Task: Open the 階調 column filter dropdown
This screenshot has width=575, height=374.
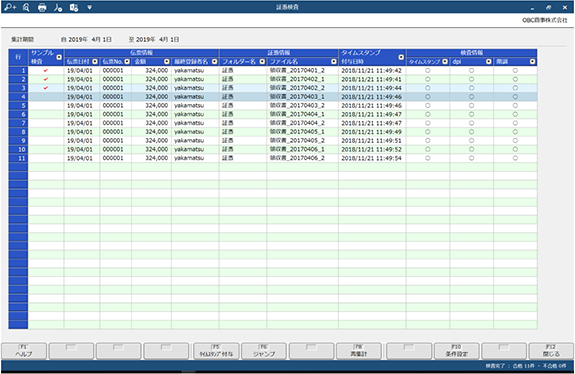Action: tap(532, 62)
